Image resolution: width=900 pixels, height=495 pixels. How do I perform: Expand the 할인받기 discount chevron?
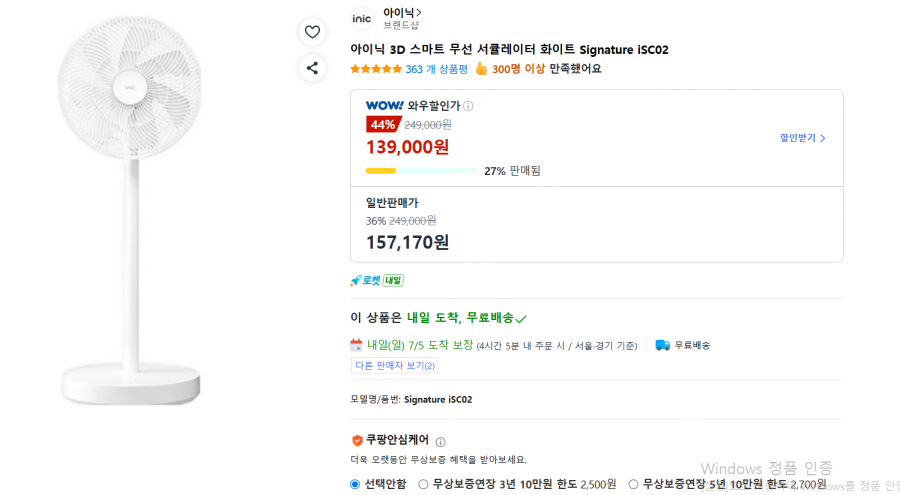click(802, 138)
